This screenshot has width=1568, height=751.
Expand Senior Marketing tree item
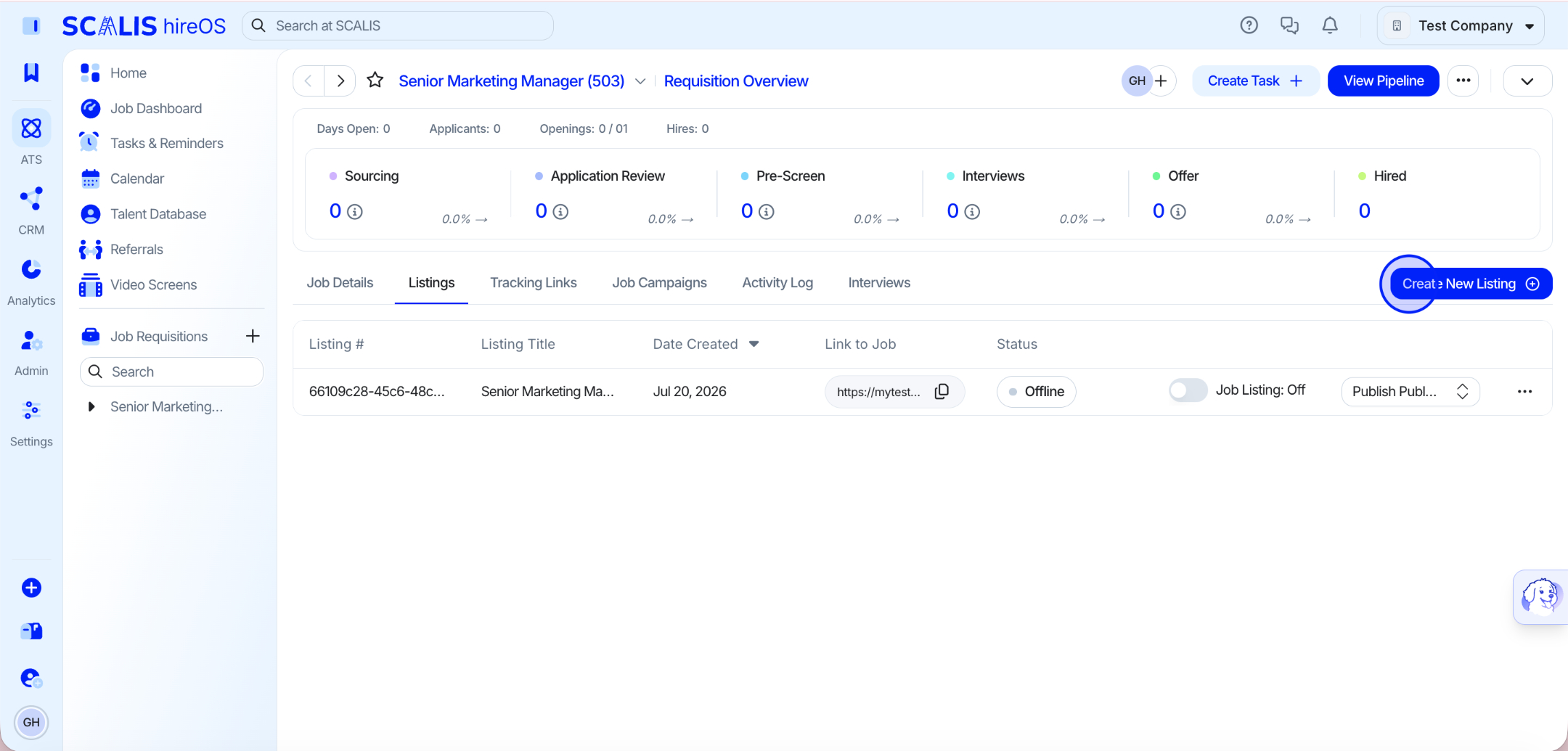91,406
